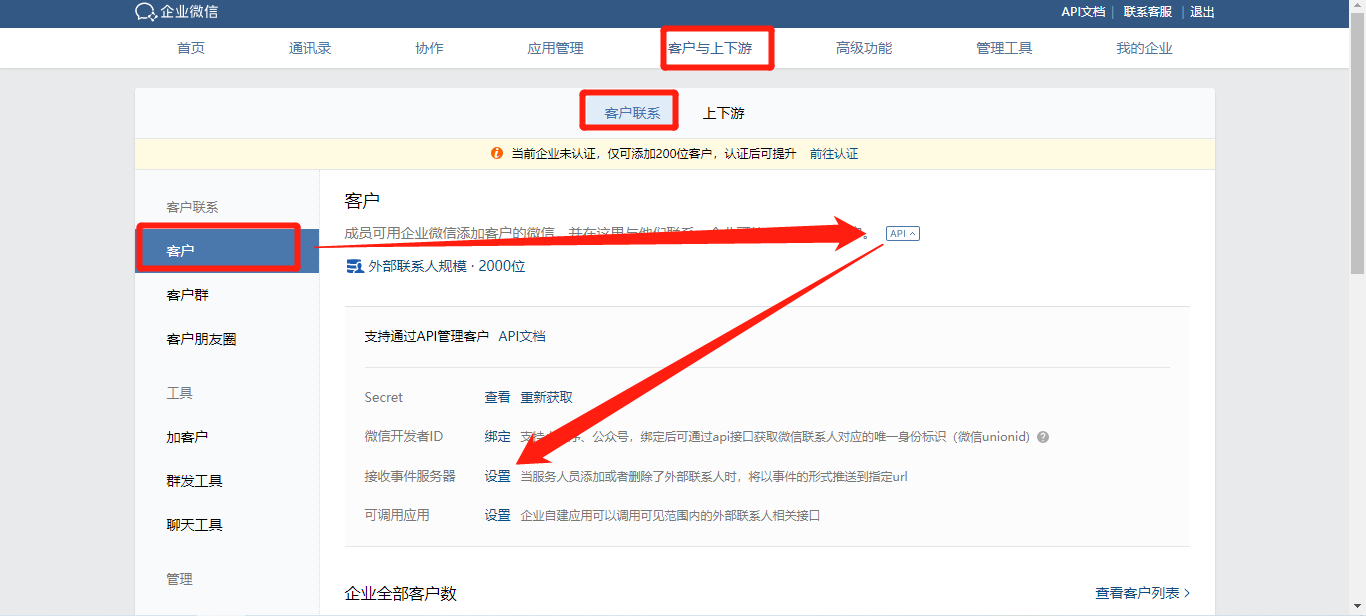Open 高级功能 in the navigation bar
The width and height of the screenshot is (1366, 616).
pyautogui.click(x=864, y=48)
